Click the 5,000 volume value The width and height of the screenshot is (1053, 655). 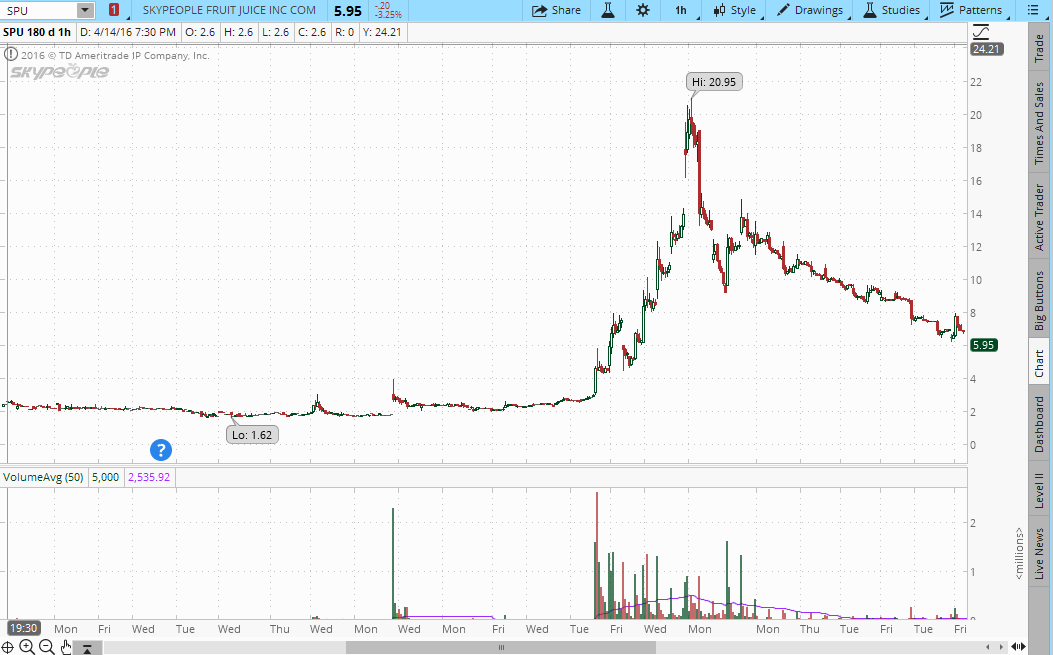105,477
